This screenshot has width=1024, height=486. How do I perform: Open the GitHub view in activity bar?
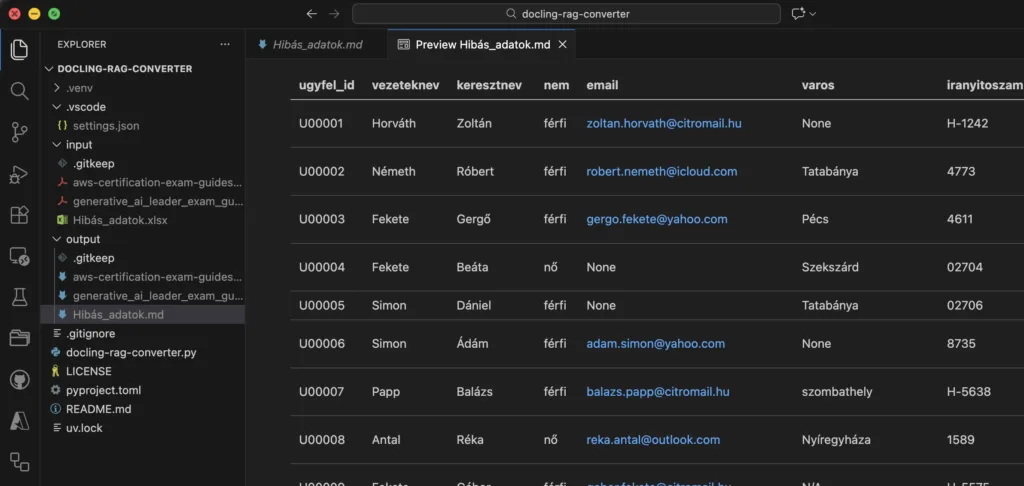click(19, 379)
